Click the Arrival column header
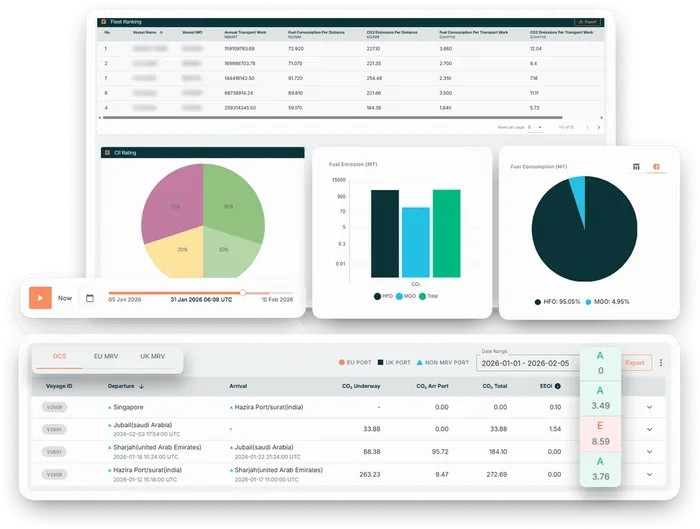 (238, 386)
